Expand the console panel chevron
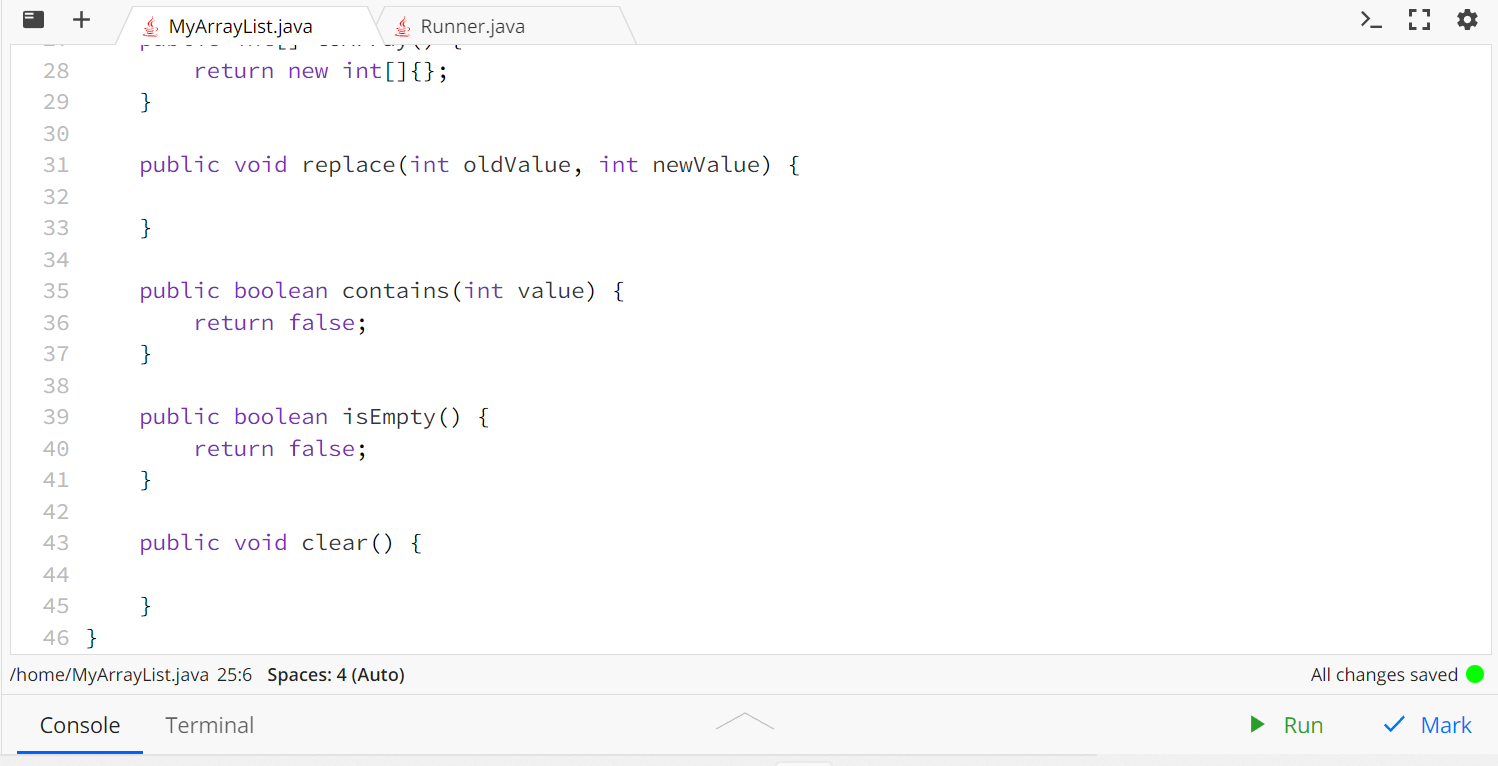1498x766 pixels. point(744,719)
